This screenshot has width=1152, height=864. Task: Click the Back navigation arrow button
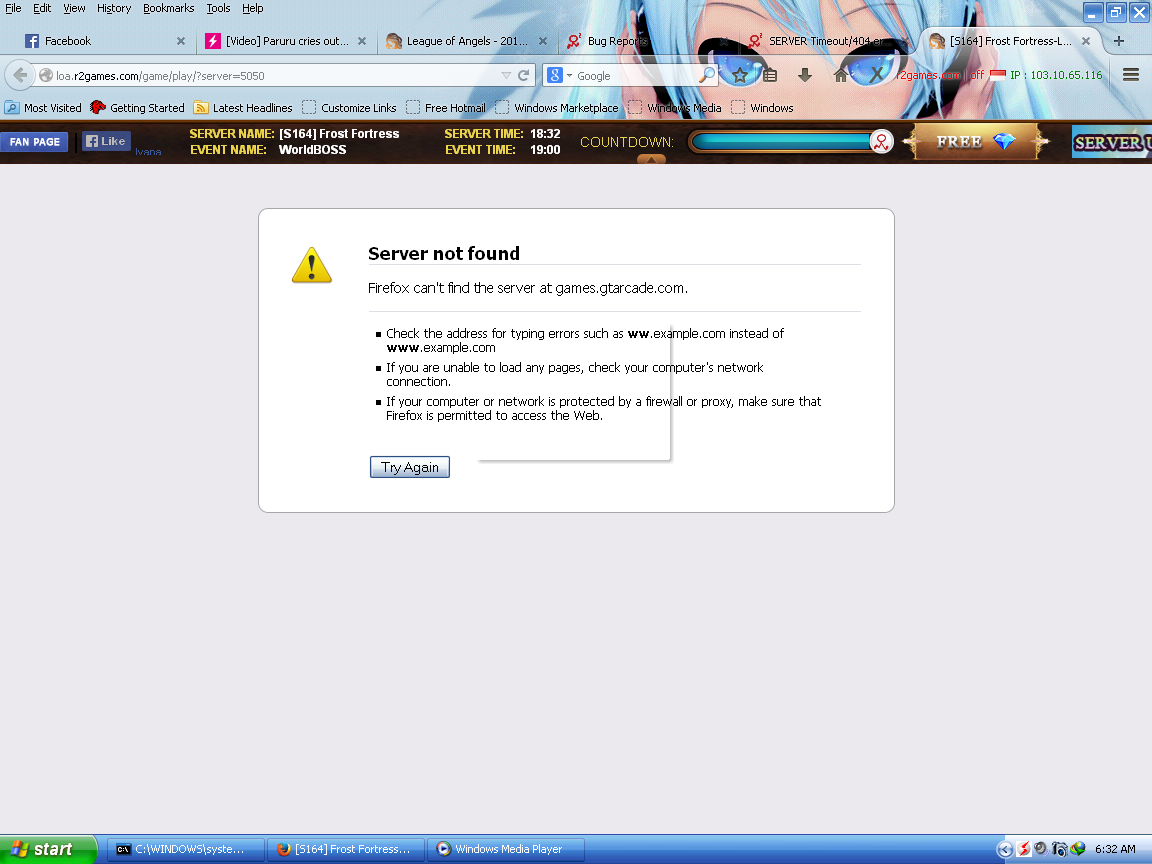20,76
